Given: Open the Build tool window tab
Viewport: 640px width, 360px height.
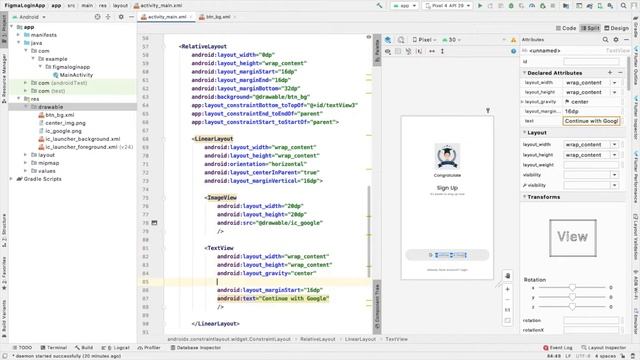Looking at the screenshot, I should coord(84,347).
